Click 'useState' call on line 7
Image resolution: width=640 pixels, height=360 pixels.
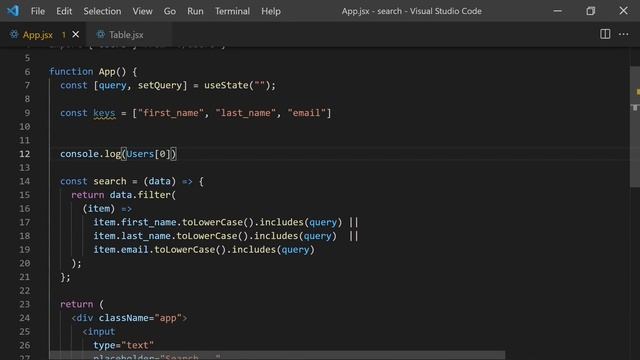226,85
